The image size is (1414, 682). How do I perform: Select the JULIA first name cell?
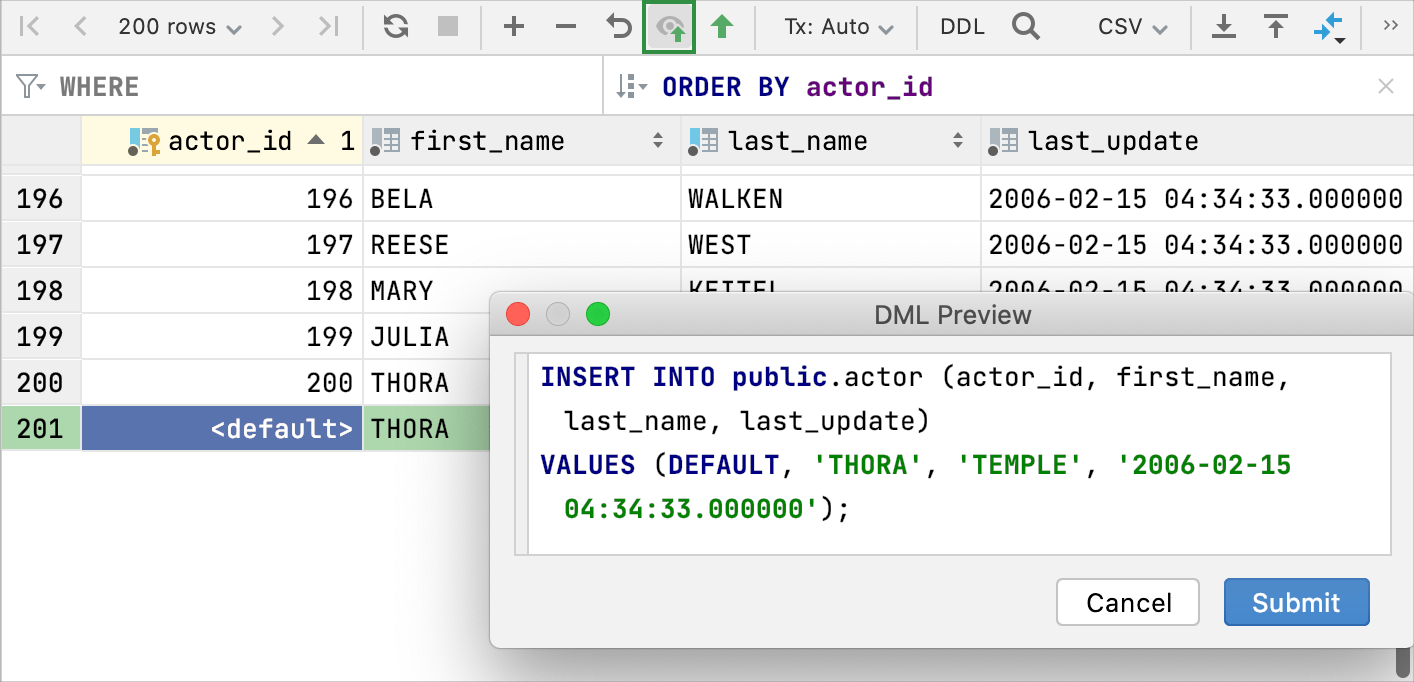point(427,337)
